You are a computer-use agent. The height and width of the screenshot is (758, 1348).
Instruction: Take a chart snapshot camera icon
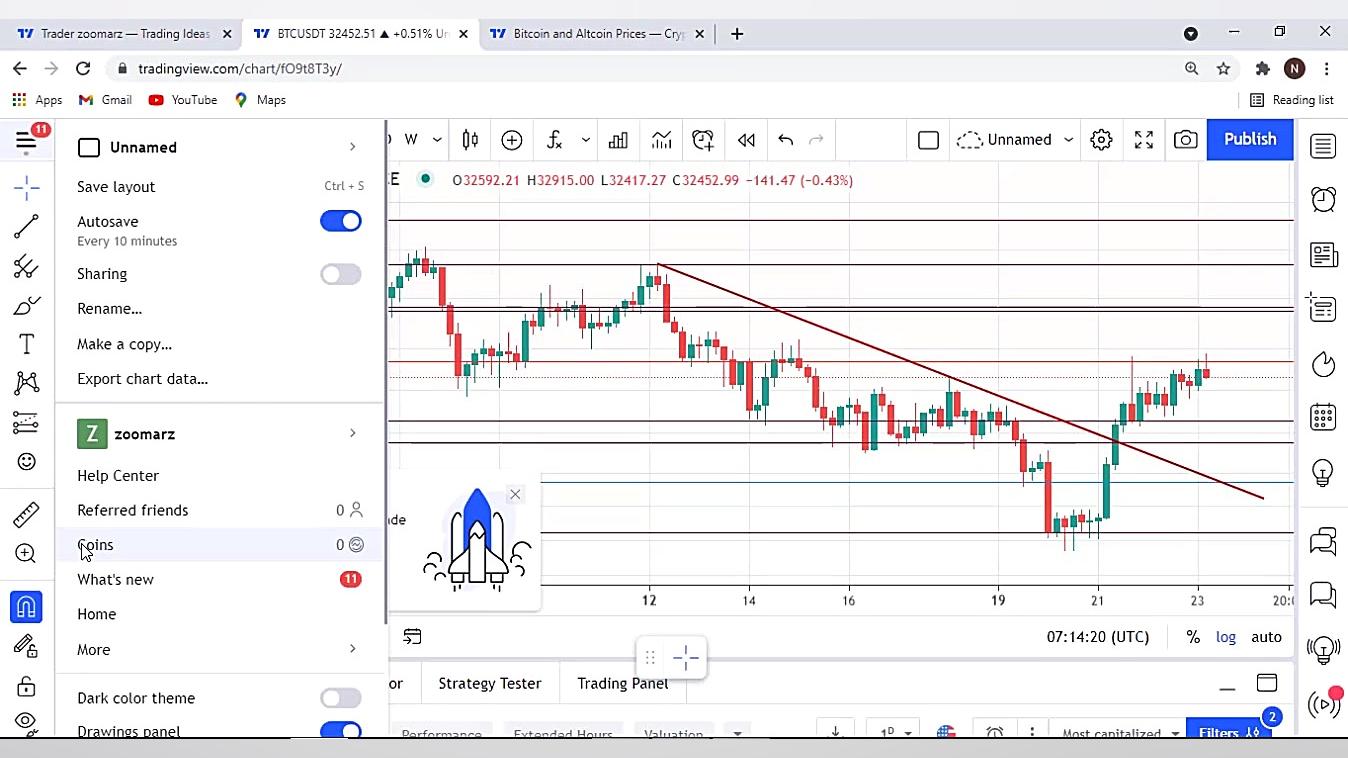(1185, 140)
